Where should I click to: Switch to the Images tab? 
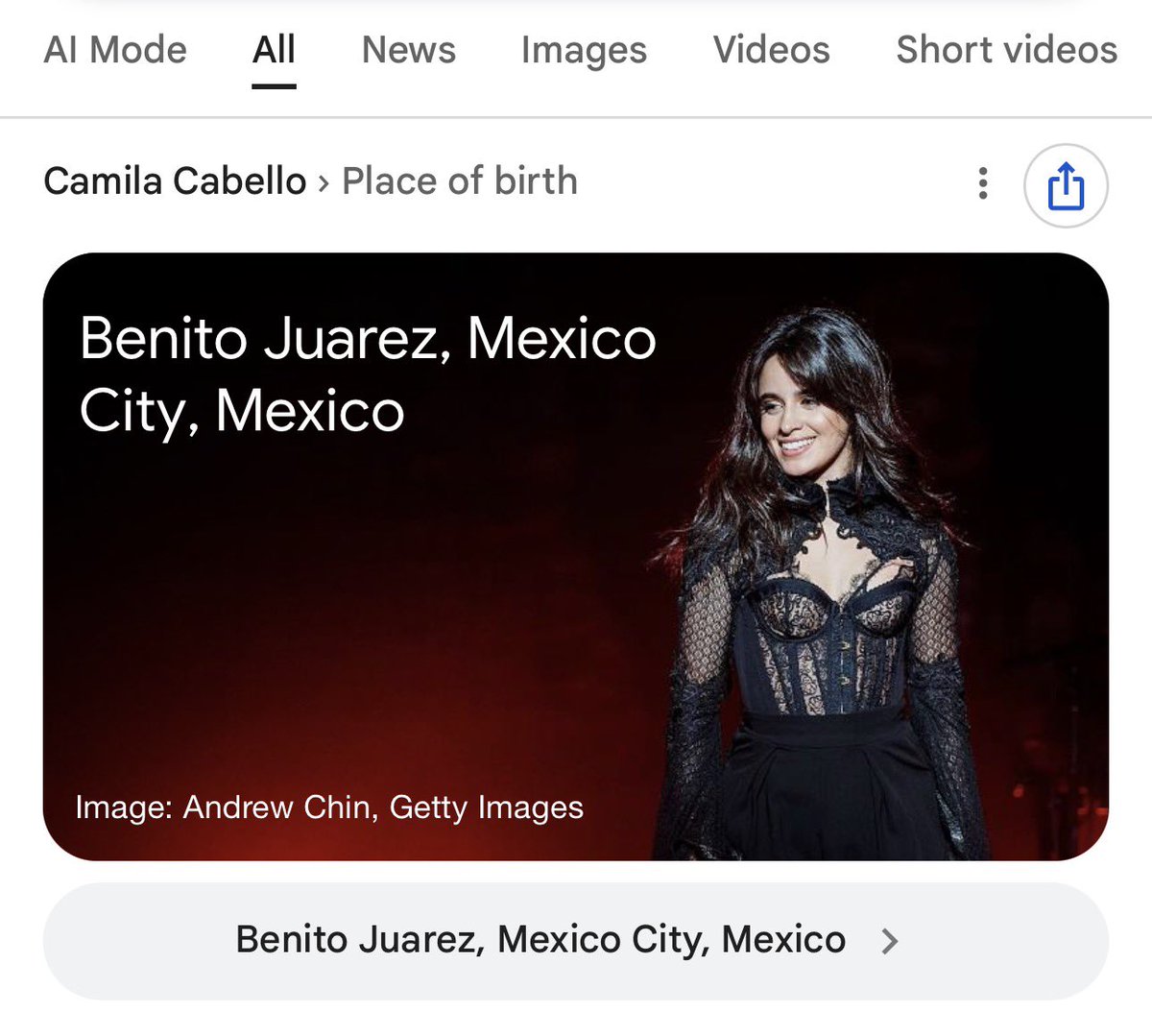coord(584,50)
